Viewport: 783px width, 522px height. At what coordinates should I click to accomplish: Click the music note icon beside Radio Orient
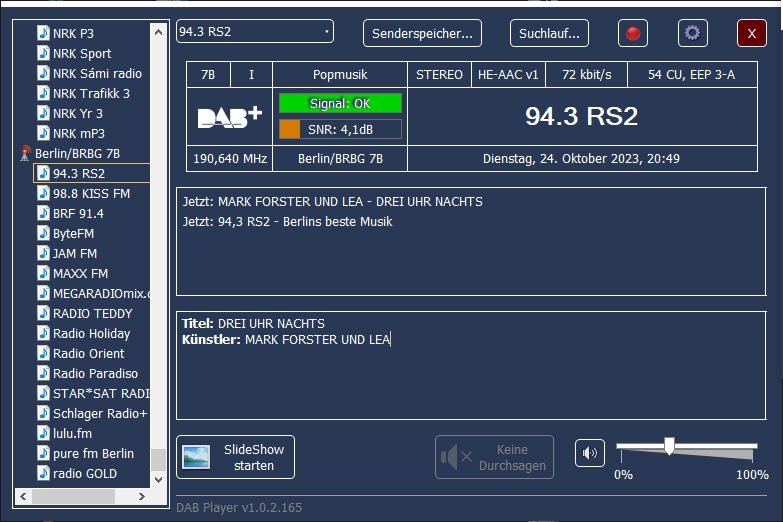coord(43,353)
